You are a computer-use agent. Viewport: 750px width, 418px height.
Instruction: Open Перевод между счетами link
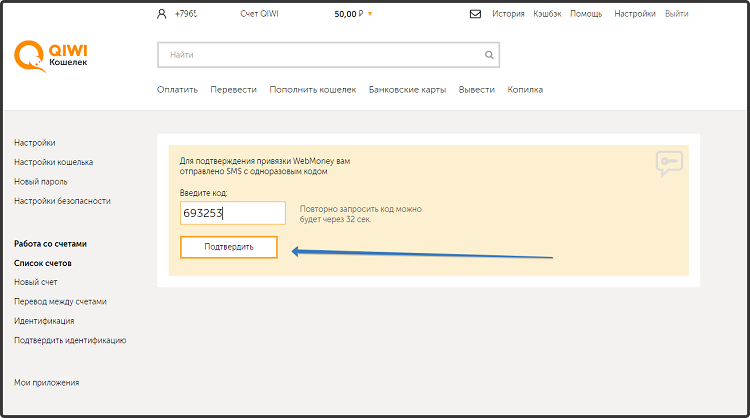pos(60,302)
